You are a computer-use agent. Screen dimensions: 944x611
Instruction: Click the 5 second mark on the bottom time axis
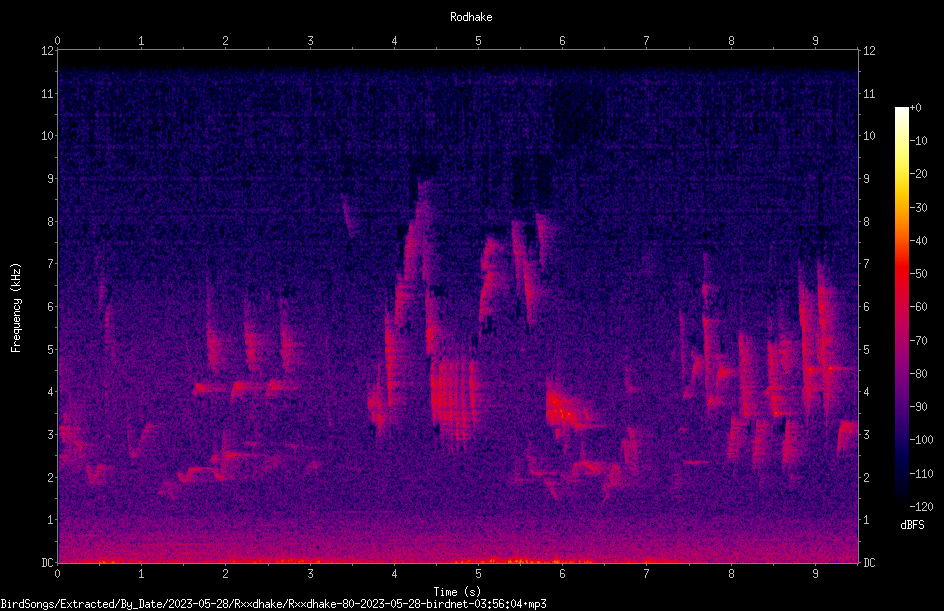(478, 574)
